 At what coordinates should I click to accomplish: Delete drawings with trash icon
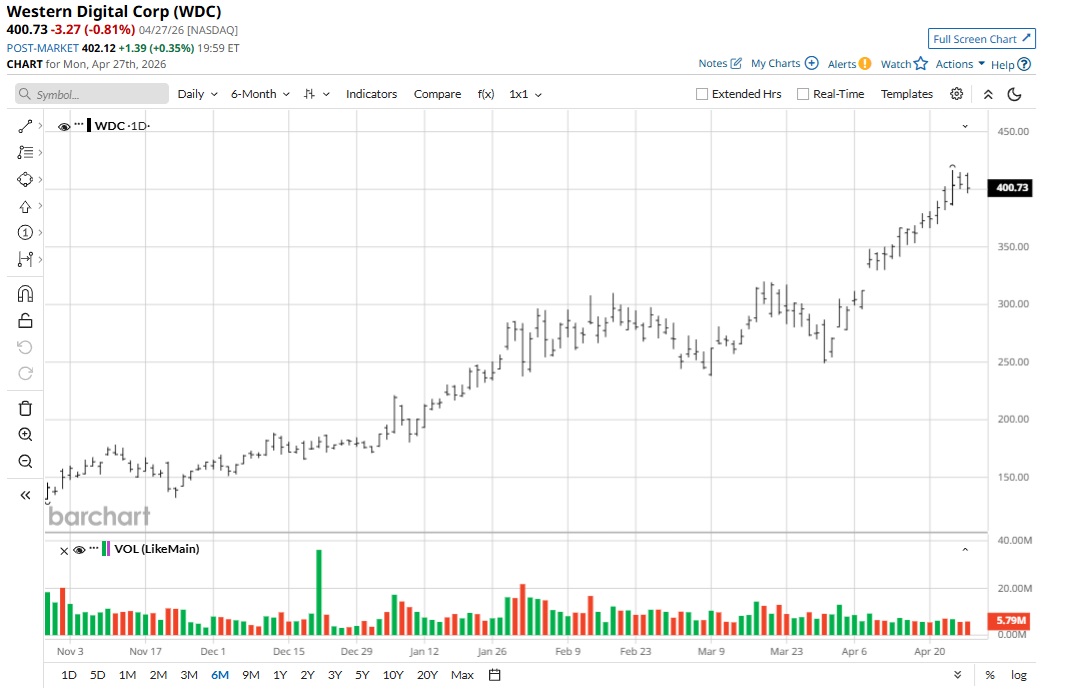click(25, 409)
